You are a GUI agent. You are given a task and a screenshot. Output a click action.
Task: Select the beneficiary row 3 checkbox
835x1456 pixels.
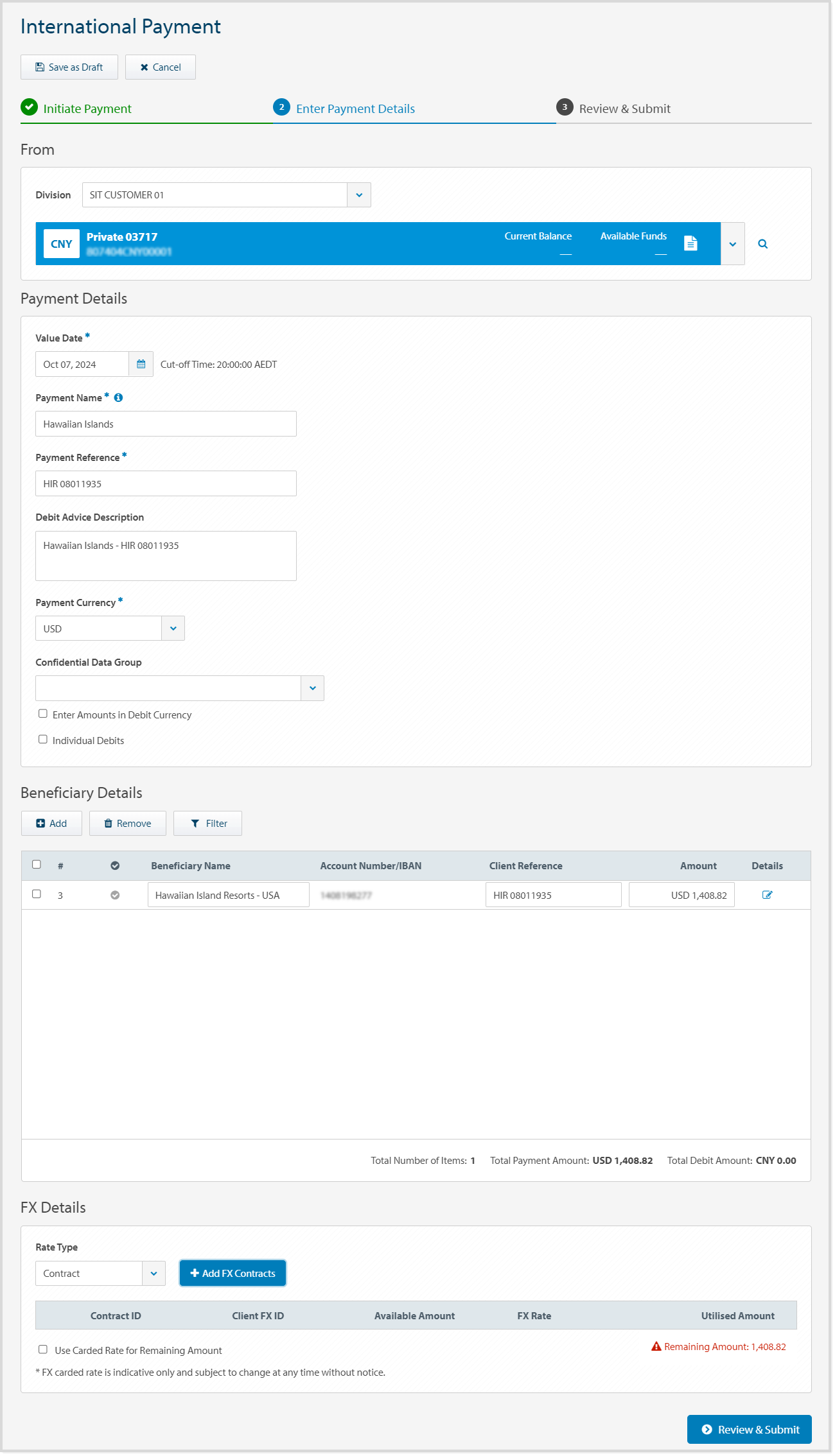[x=37, y=894]
